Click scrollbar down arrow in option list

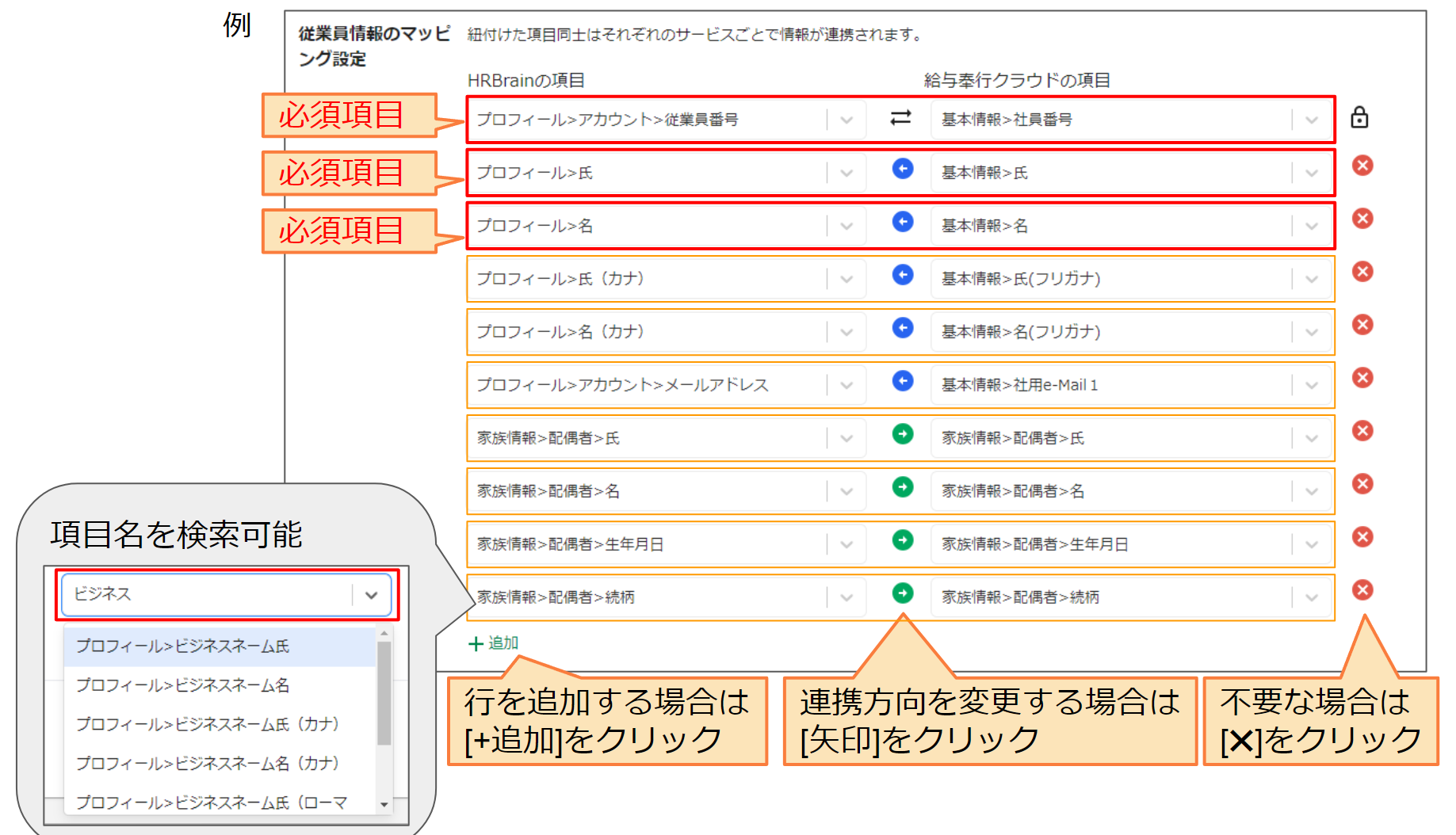tap(384, 805)
